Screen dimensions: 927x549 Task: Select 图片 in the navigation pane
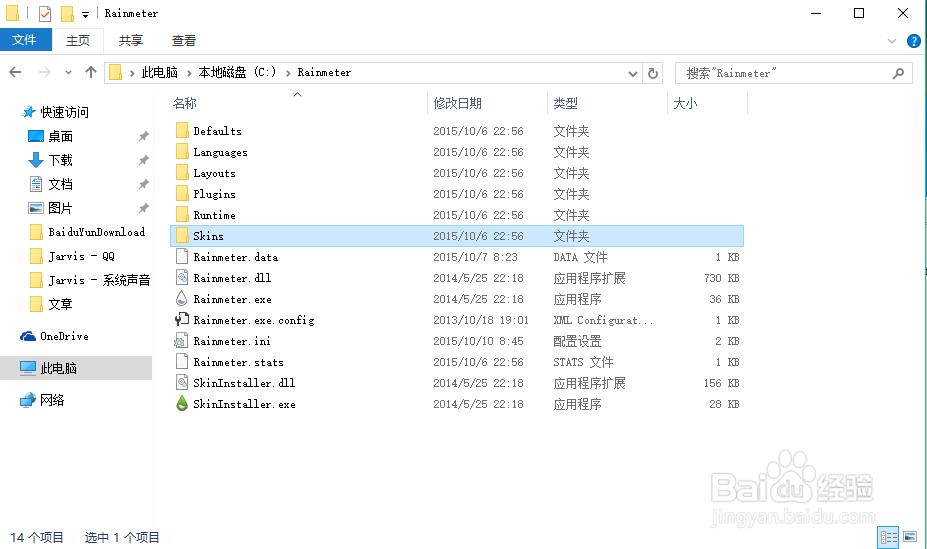[60, 208]
